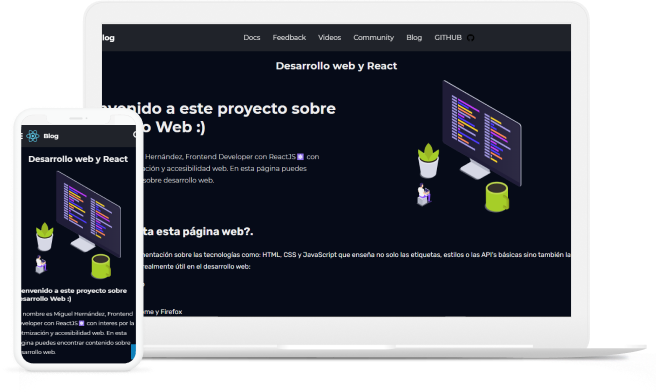Screen dimensions: 656x392
Task: Open the Docs link in laptop navbar
Action: click(x=251, y=38)
